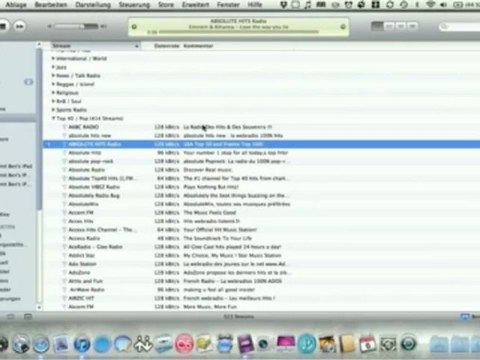The height and width of the screenshot is (360, 480).
Task: Adjust the iTunes volume slider
Action: (x=77, y=26)
